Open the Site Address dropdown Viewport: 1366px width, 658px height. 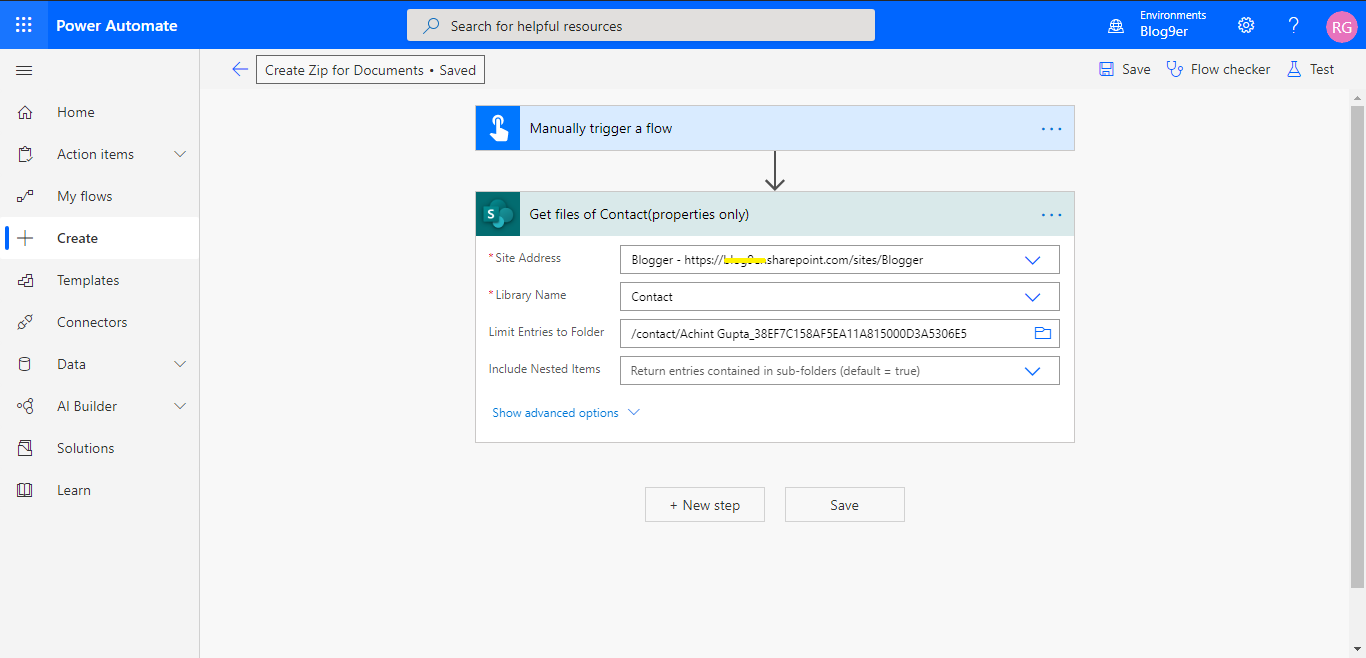click(x=1032, y=259)
